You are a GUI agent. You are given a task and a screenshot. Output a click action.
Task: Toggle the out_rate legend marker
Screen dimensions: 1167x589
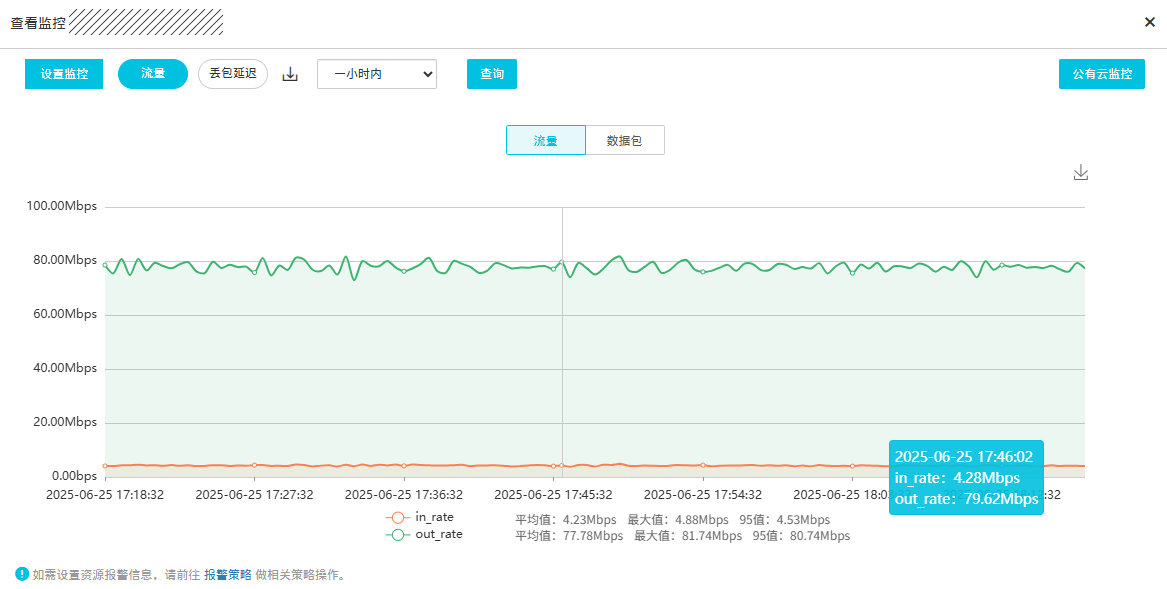click(398, 535)
